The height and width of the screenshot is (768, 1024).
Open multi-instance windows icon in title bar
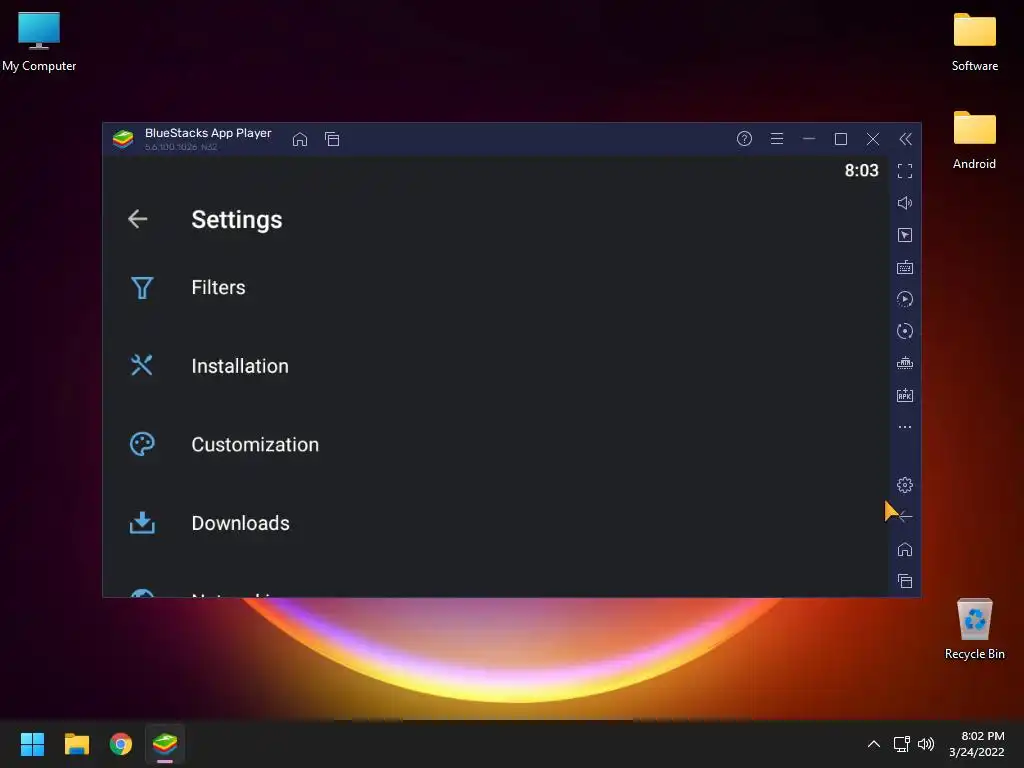coord(332,139)
